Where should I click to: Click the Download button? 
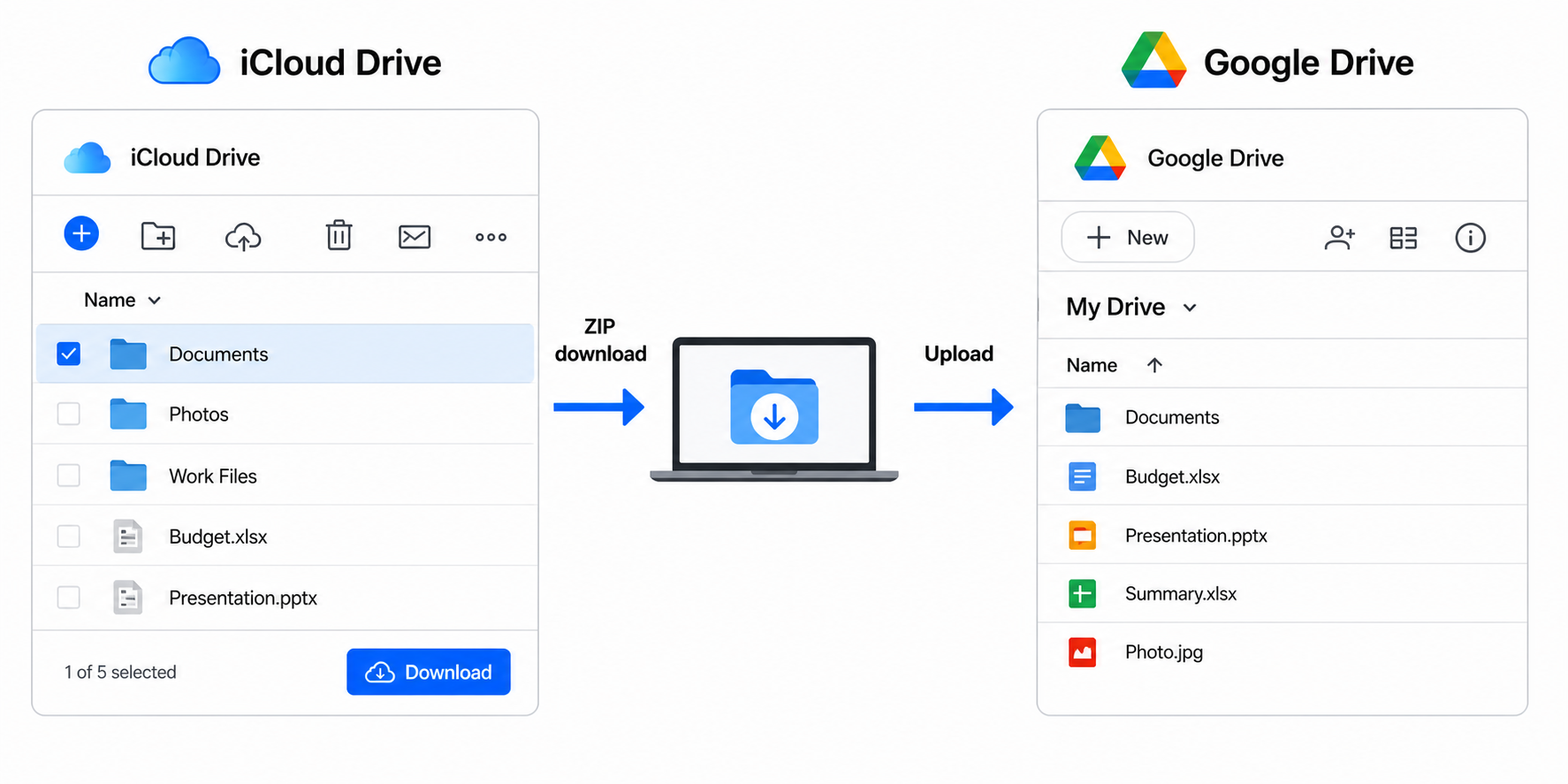429,672
